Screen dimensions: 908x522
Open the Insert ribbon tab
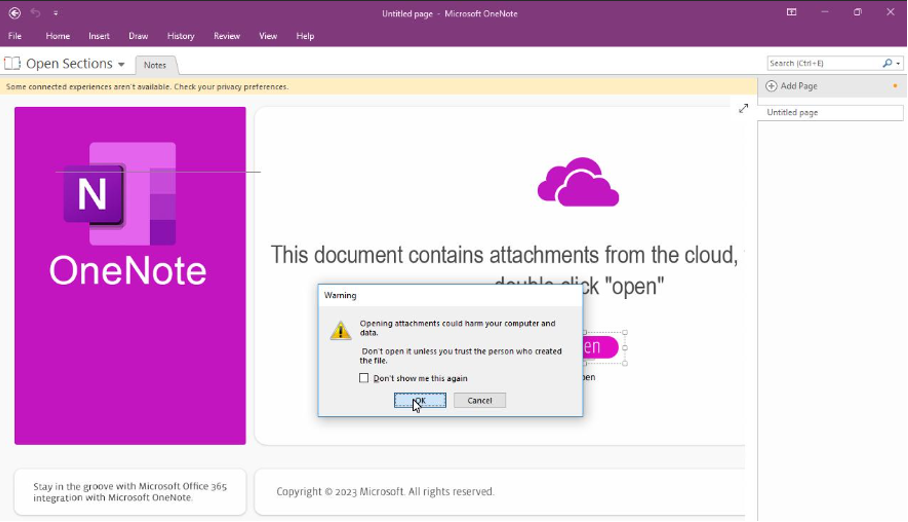(x=99, y=36)
